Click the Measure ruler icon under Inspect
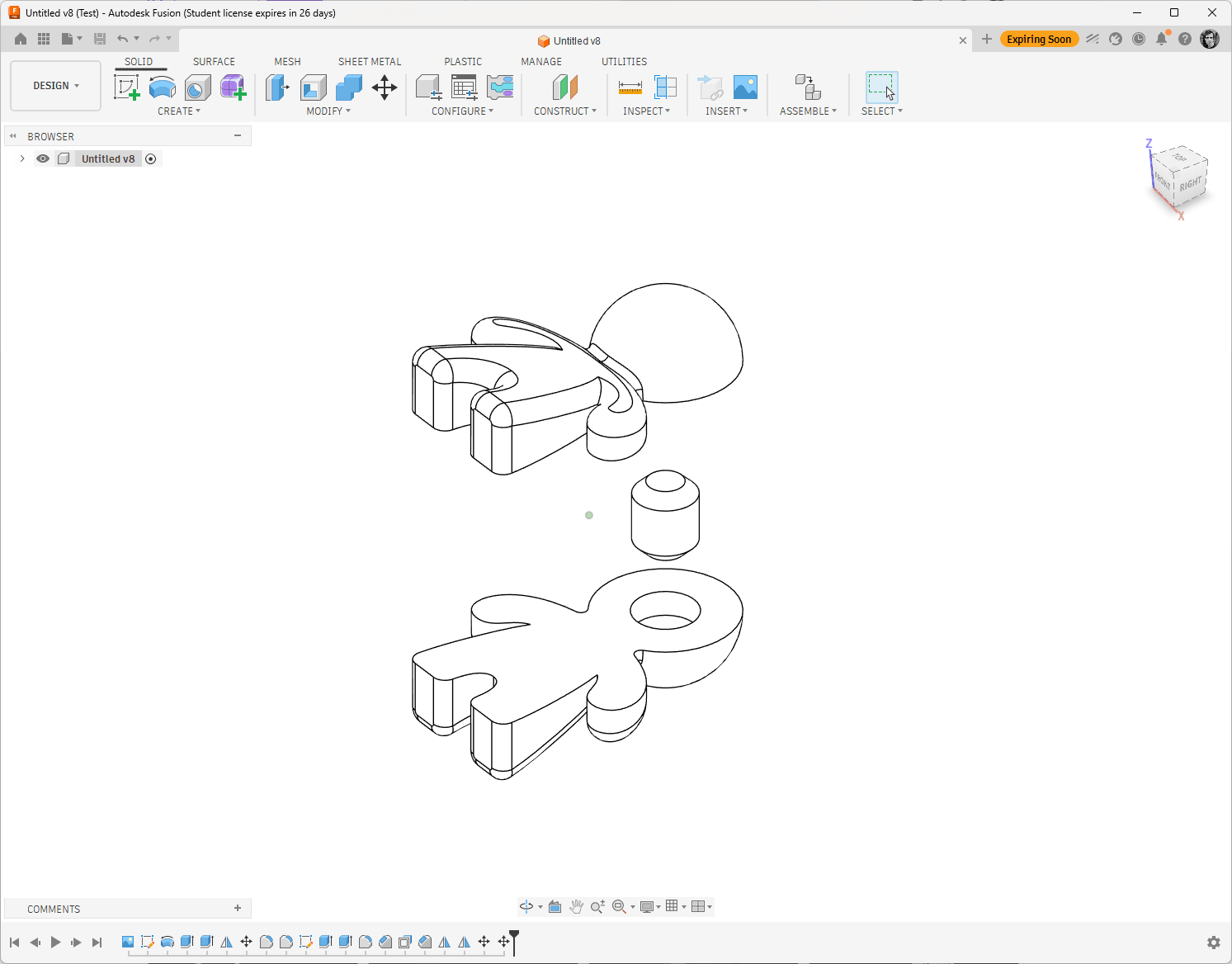The height and width of the screenshot is (964, 1232). pos(630,87)
